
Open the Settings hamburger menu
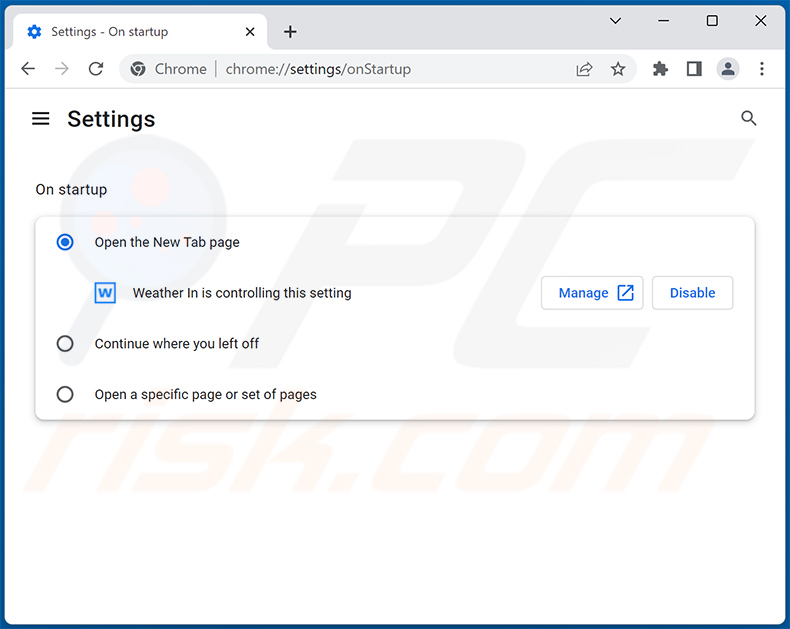tap(41, 119)
